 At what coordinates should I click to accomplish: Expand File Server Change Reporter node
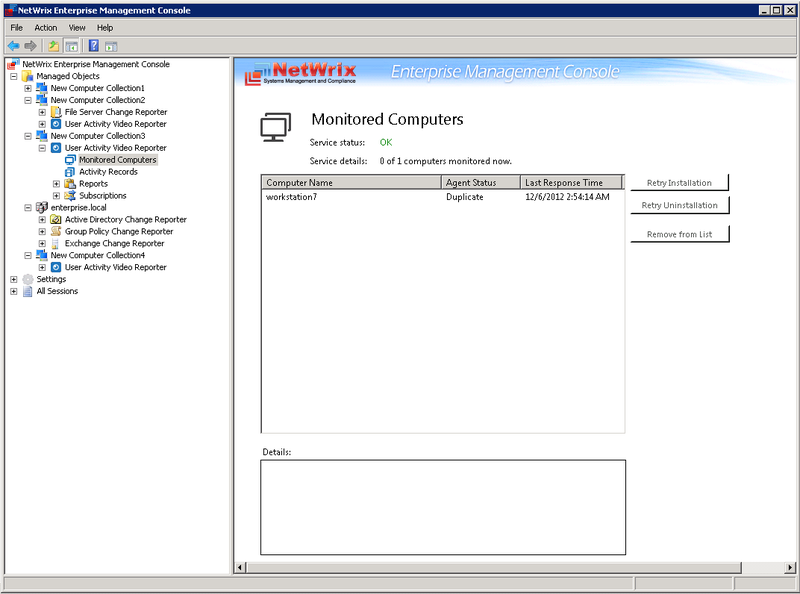tap(42, 112)
